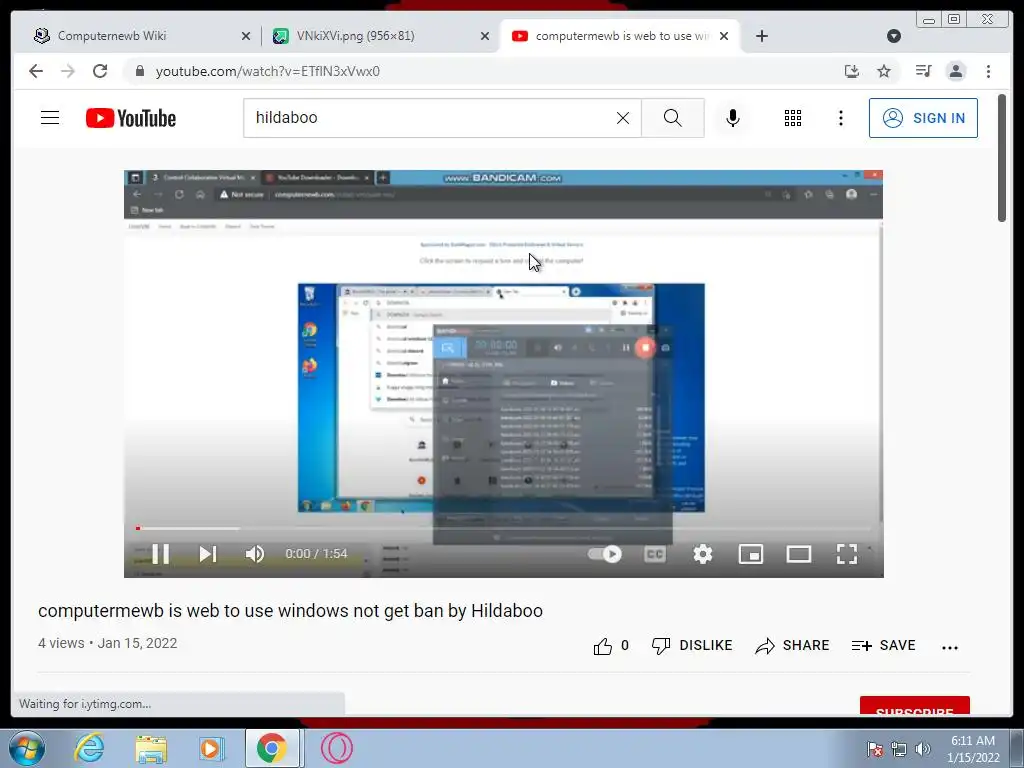Toggle closed captions CC button

654,554
